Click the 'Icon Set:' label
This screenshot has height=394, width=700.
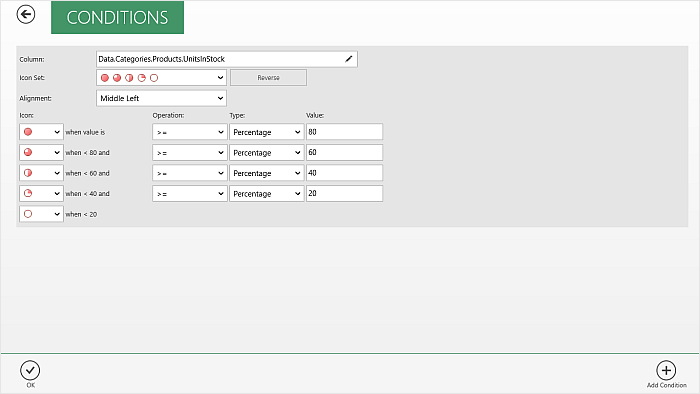point(32,78)
